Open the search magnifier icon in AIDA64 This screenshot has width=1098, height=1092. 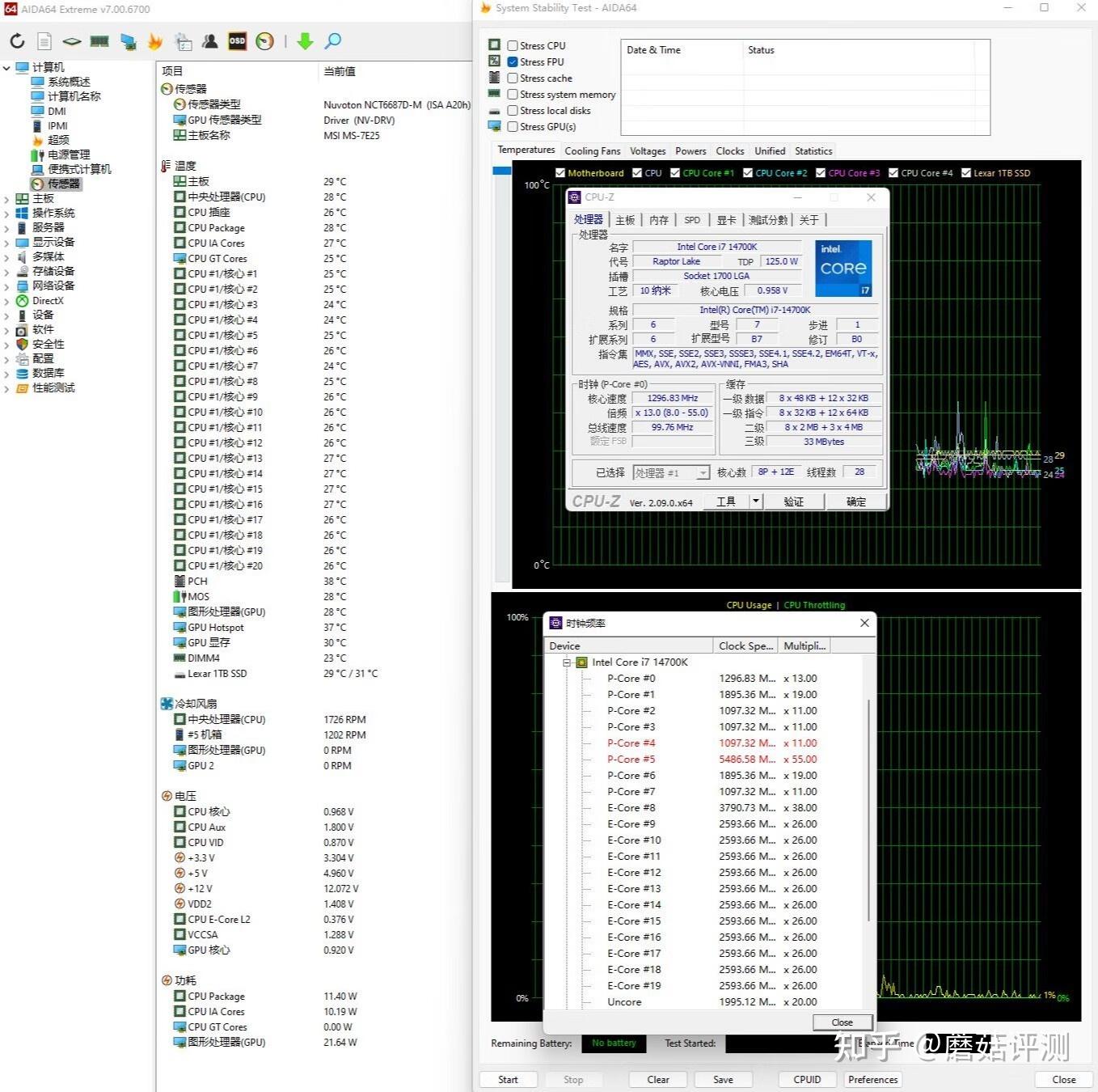point(332,40)
